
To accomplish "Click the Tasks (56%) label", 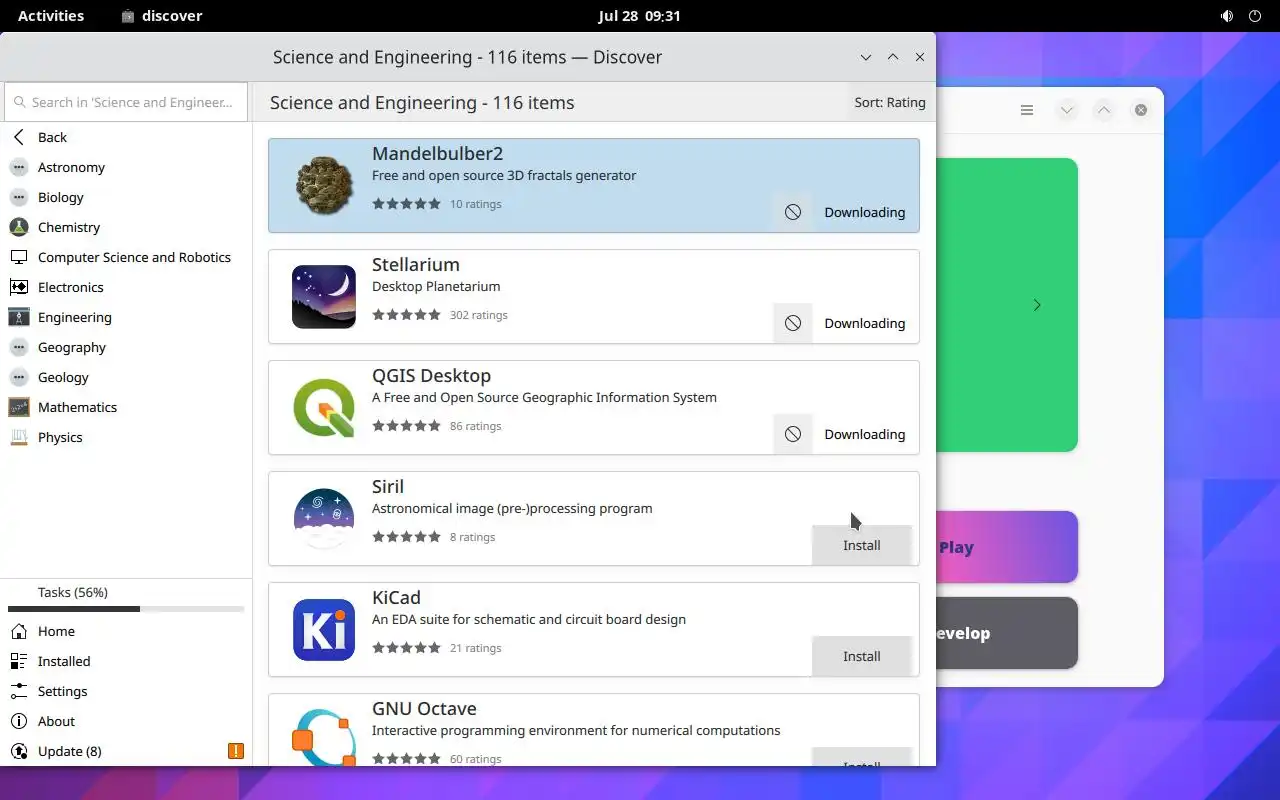I will [73, 592].
